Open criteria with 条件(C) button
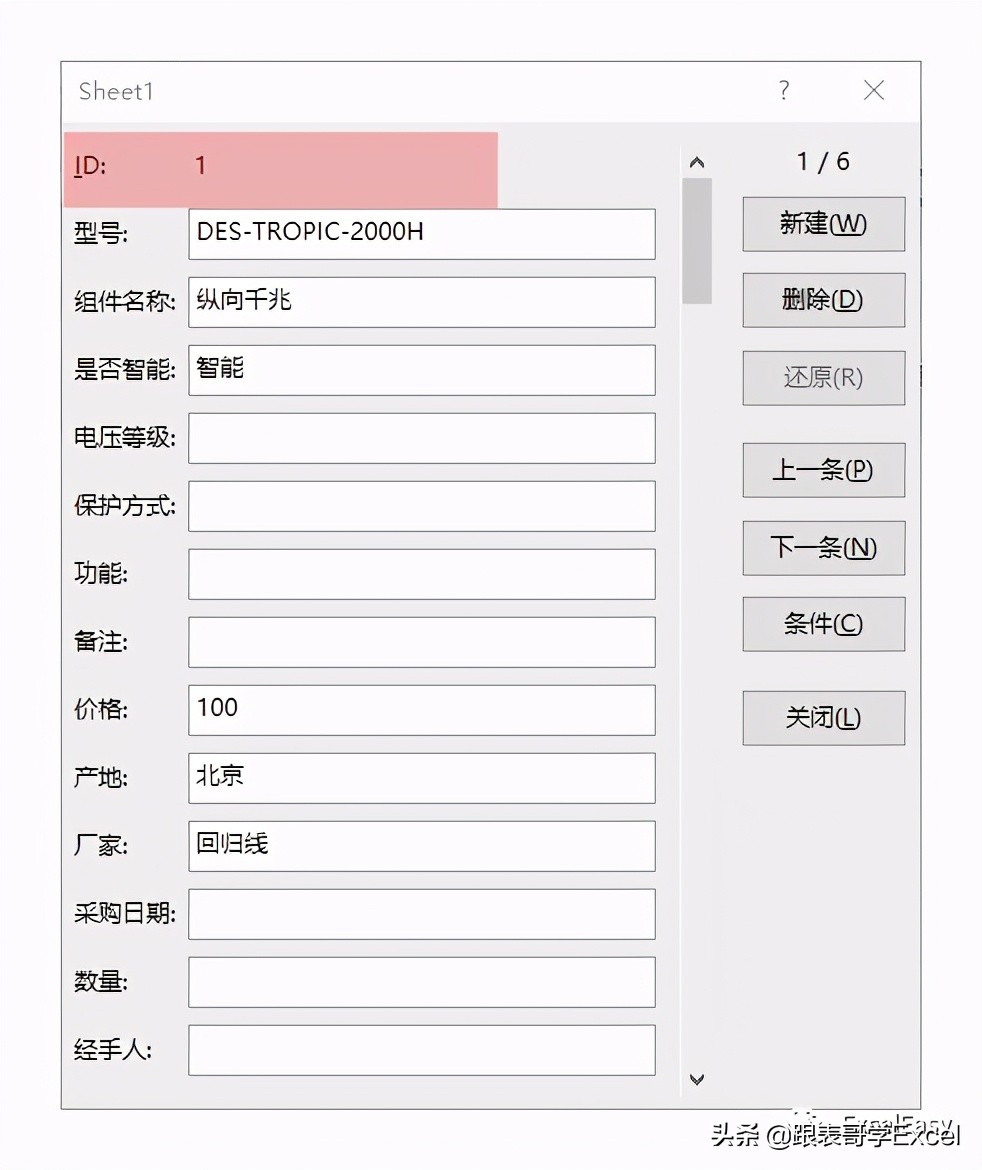 coord(823,624)
